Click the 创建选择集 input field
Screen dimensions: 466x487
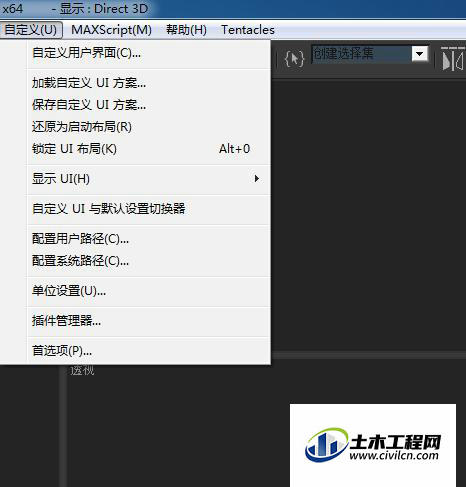361,54
